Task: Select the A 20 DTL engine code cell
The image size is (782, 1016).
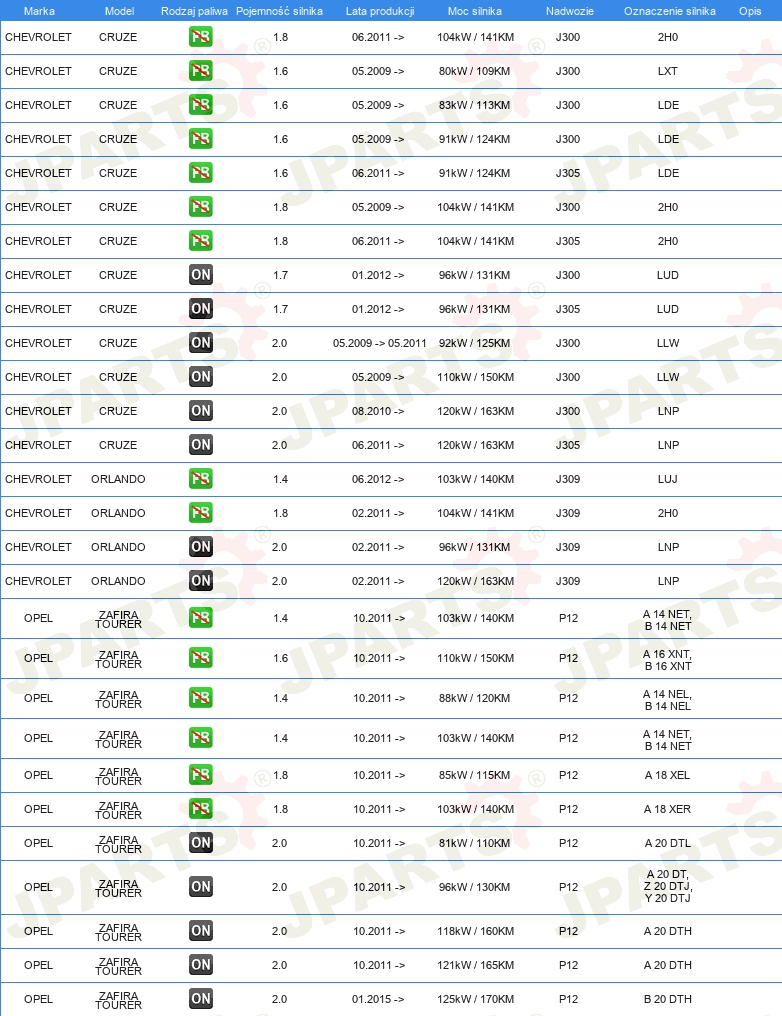Action: [x=667, y=844]
